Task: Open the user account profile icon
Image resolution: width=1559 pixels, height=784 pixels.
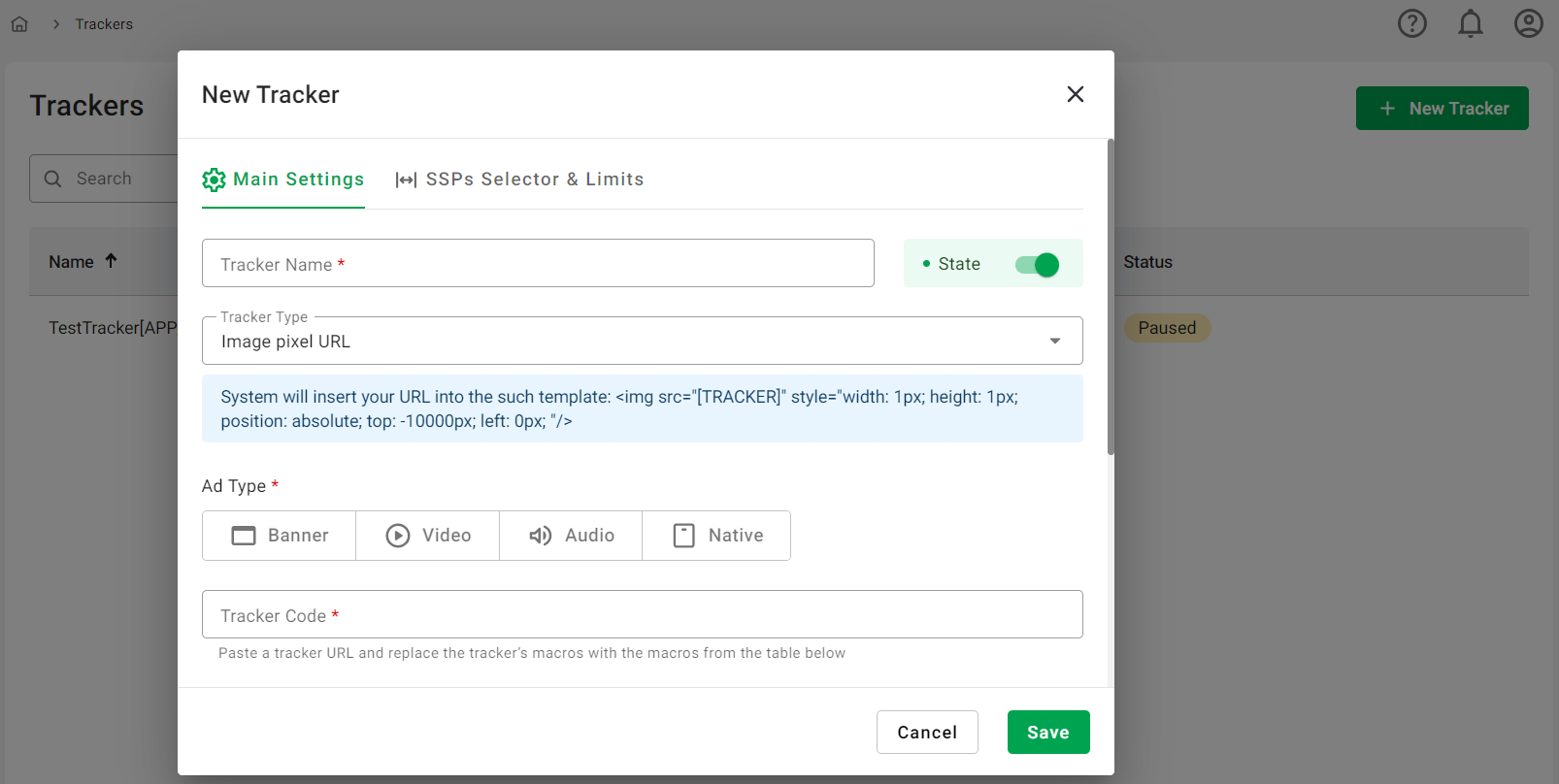Action: pos(1528,23)
